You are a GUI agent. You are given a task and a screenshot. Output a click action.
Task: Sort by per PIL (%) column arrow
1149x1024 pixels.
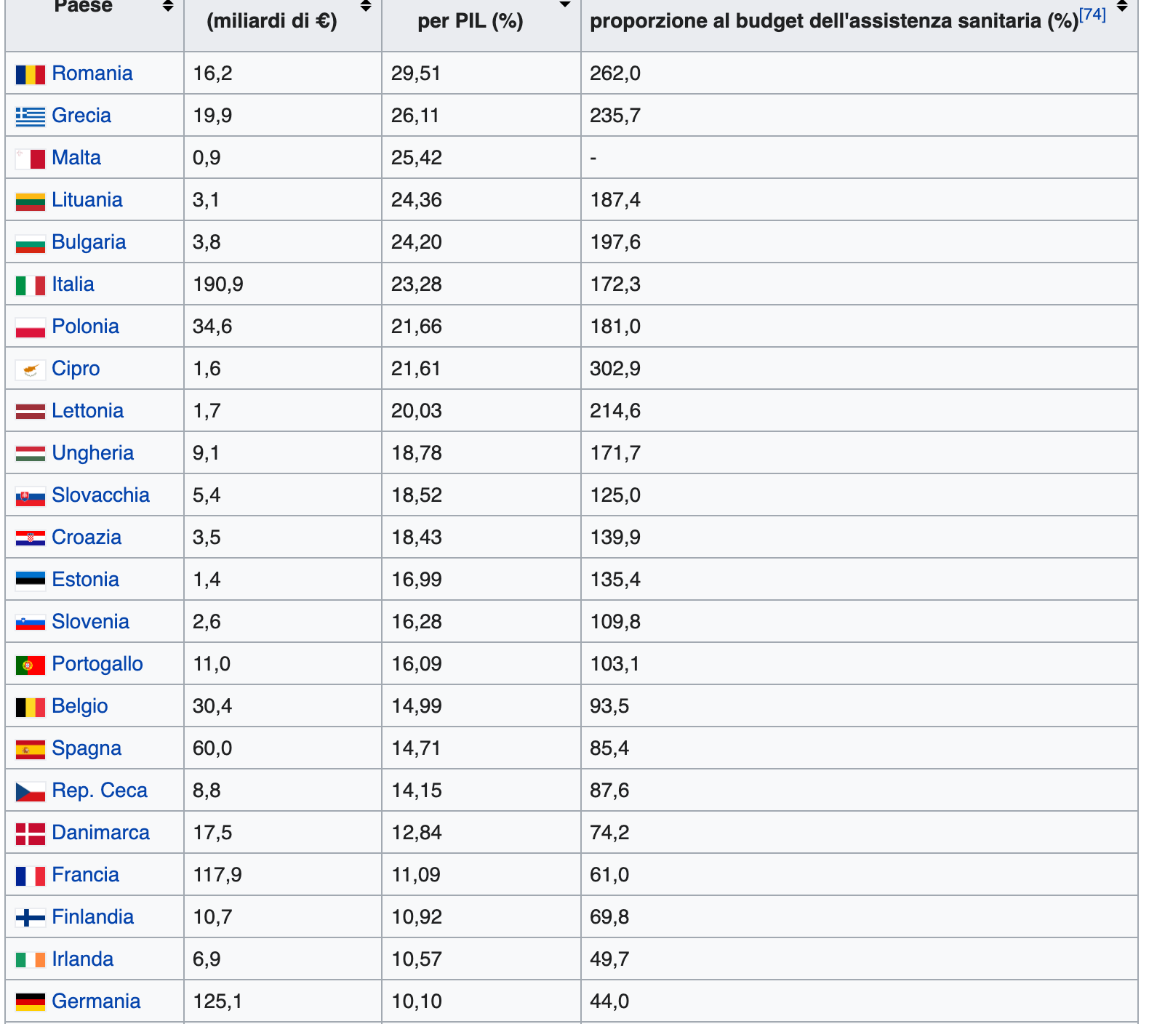click(x=565, y=4)
